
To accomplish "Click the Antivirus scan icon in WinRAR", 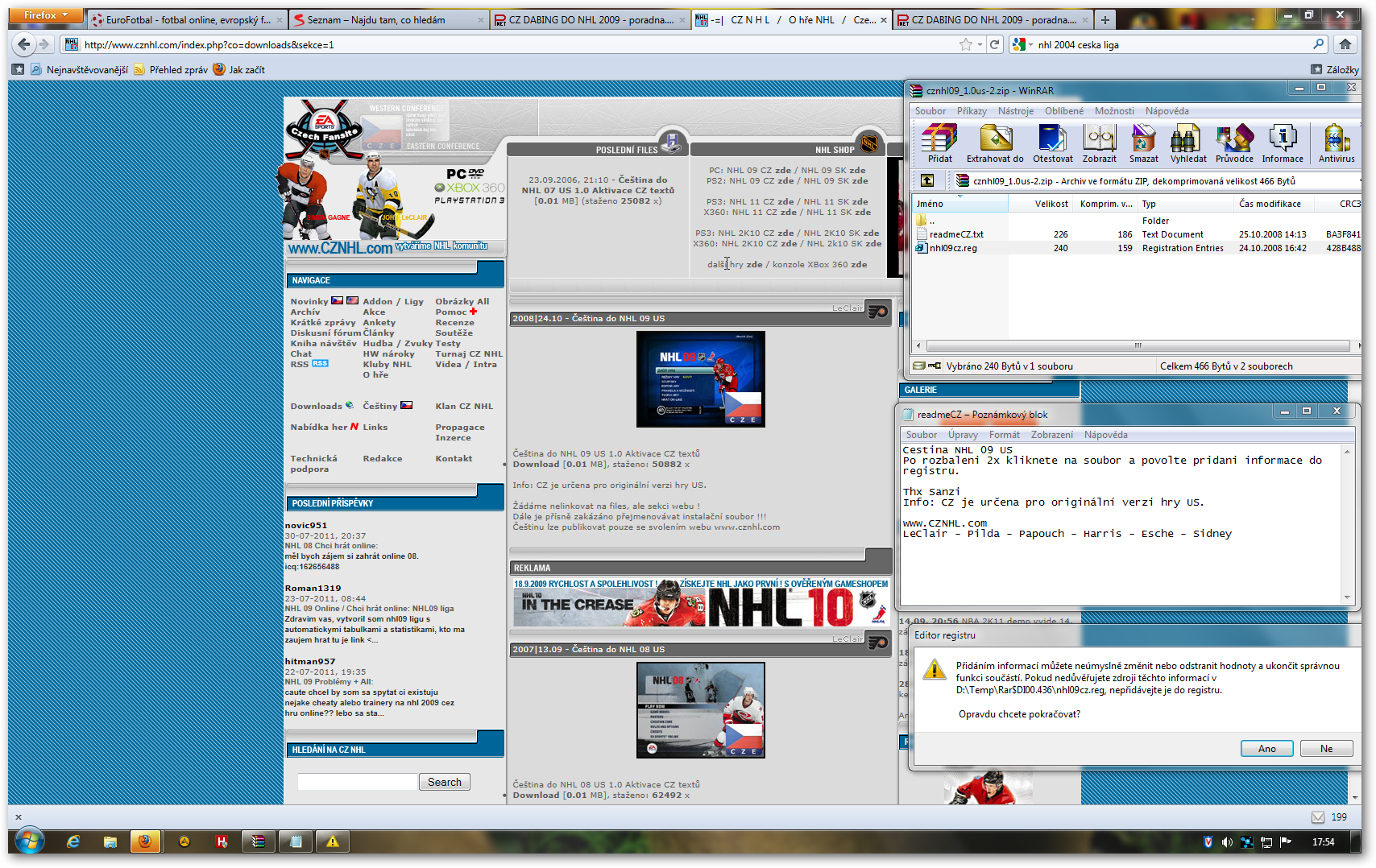I will 1336,143.
